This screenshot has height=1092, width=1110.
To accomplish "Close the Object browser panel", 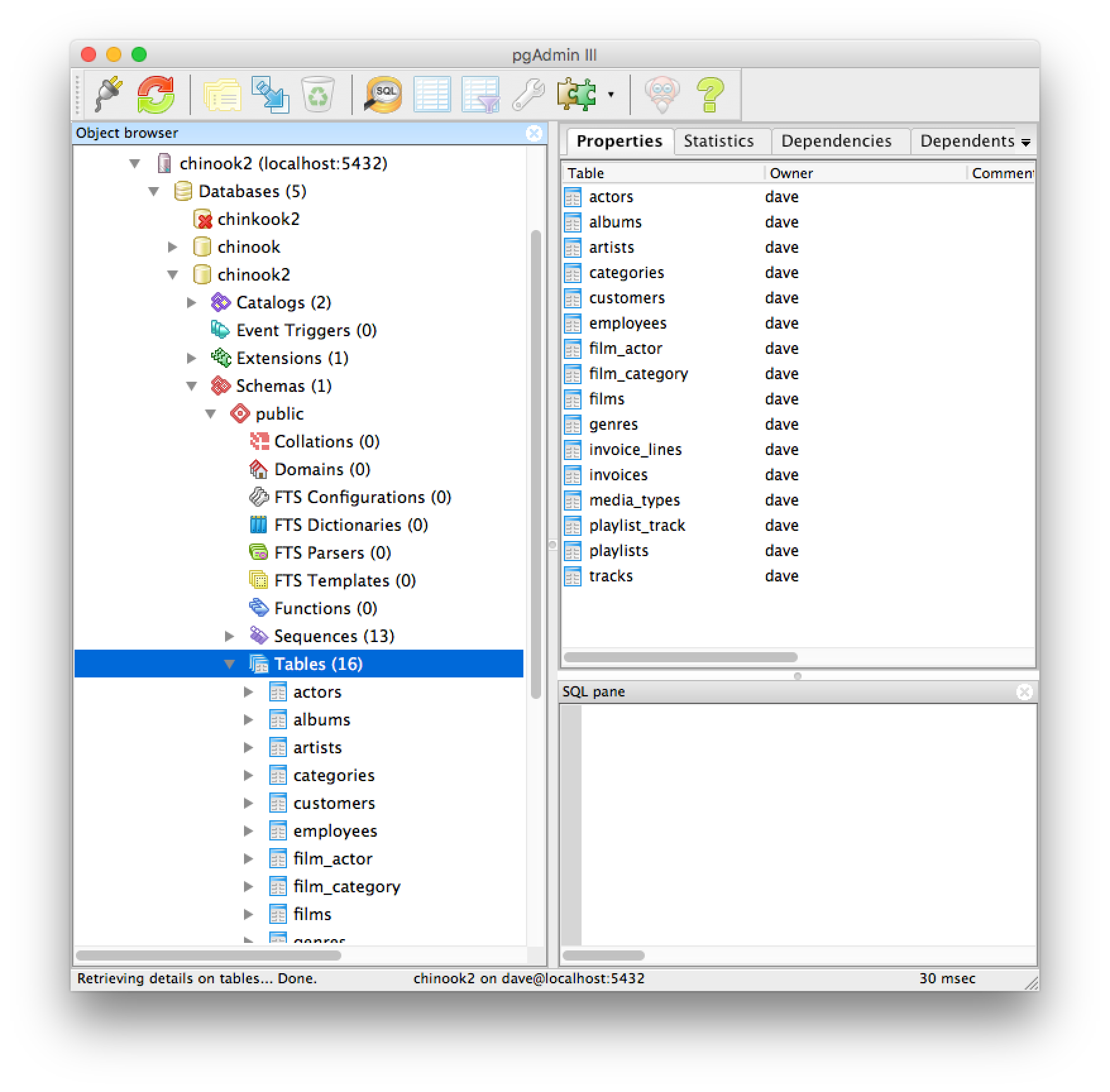I will [x=535, y=133].
